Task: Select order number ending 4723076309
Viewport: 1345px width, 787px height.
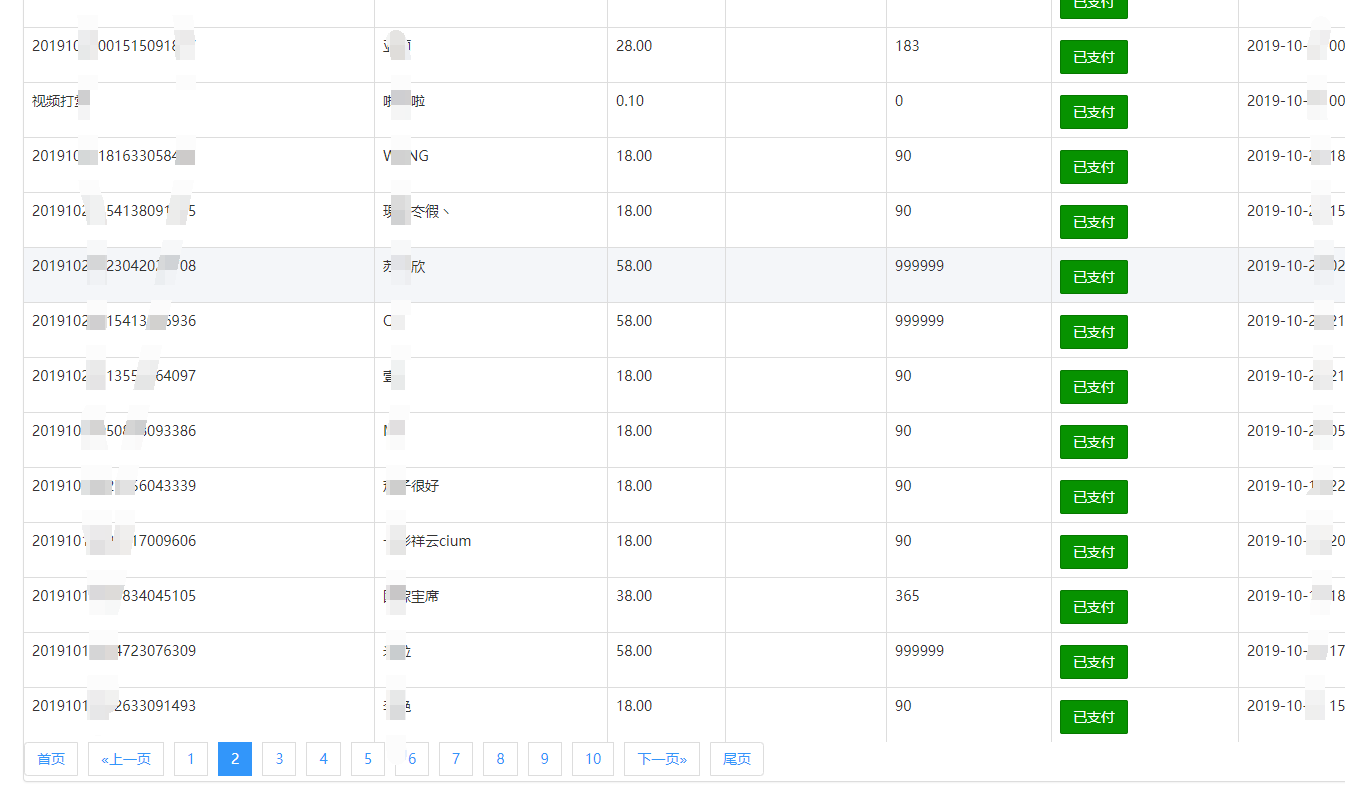Action: coord(114,651)
